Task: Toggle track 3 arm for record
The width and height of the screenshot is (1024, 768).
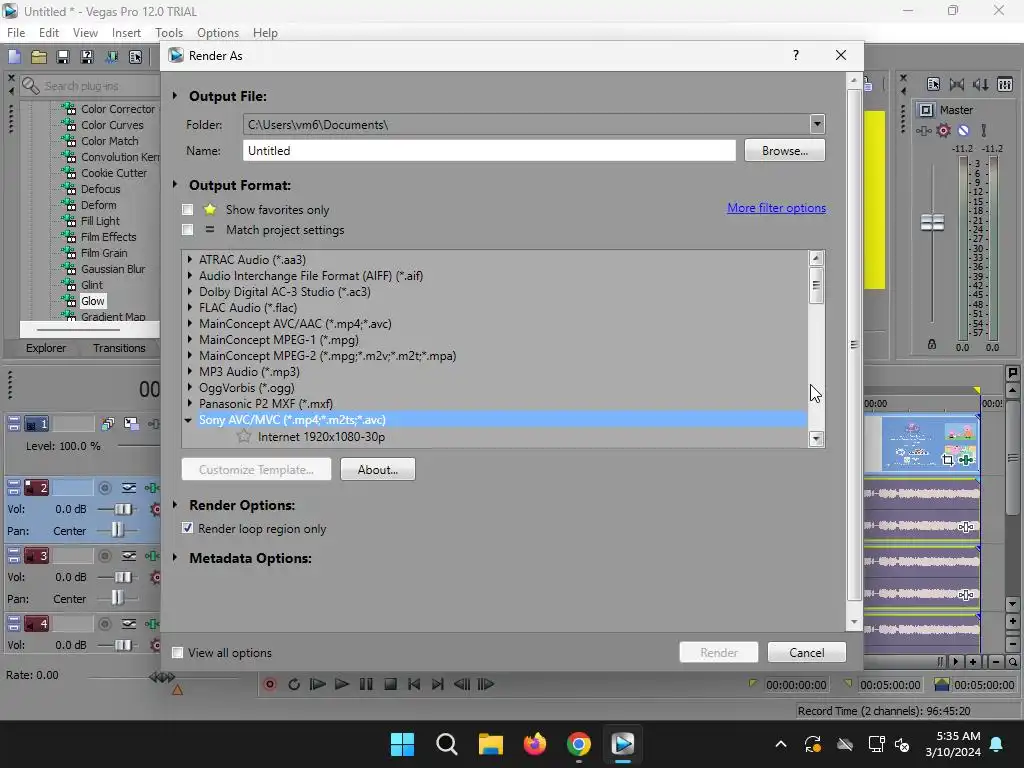Action: pyautogui.click(x=104, y=556)
